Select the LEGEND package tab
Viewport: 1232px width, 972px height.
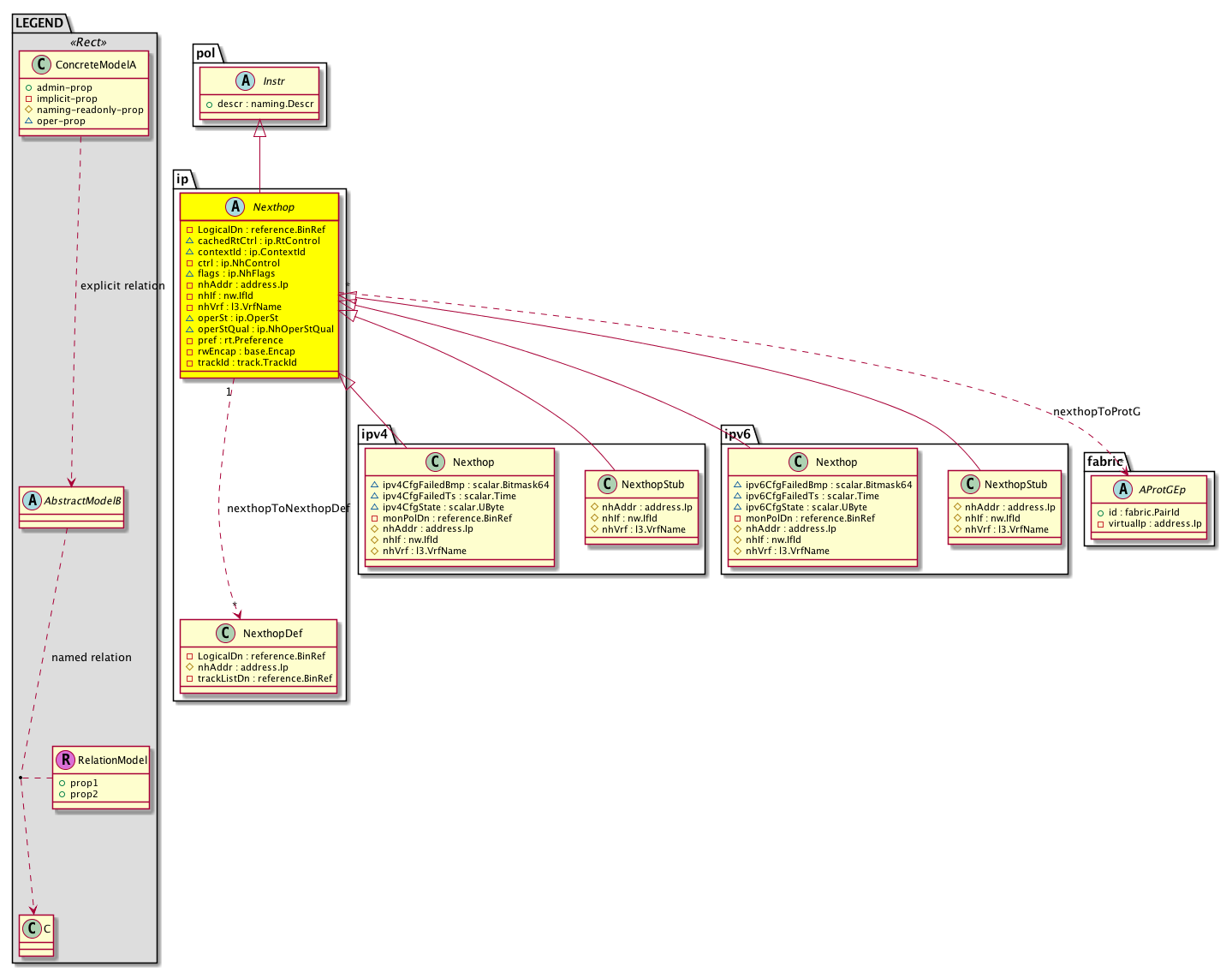click(39, 23)
